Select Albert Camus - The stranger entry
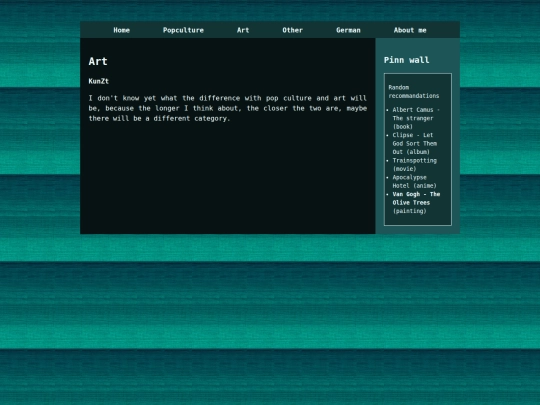Screen dimensions: 540x405 pyautogui.click(x=416, y=118)
